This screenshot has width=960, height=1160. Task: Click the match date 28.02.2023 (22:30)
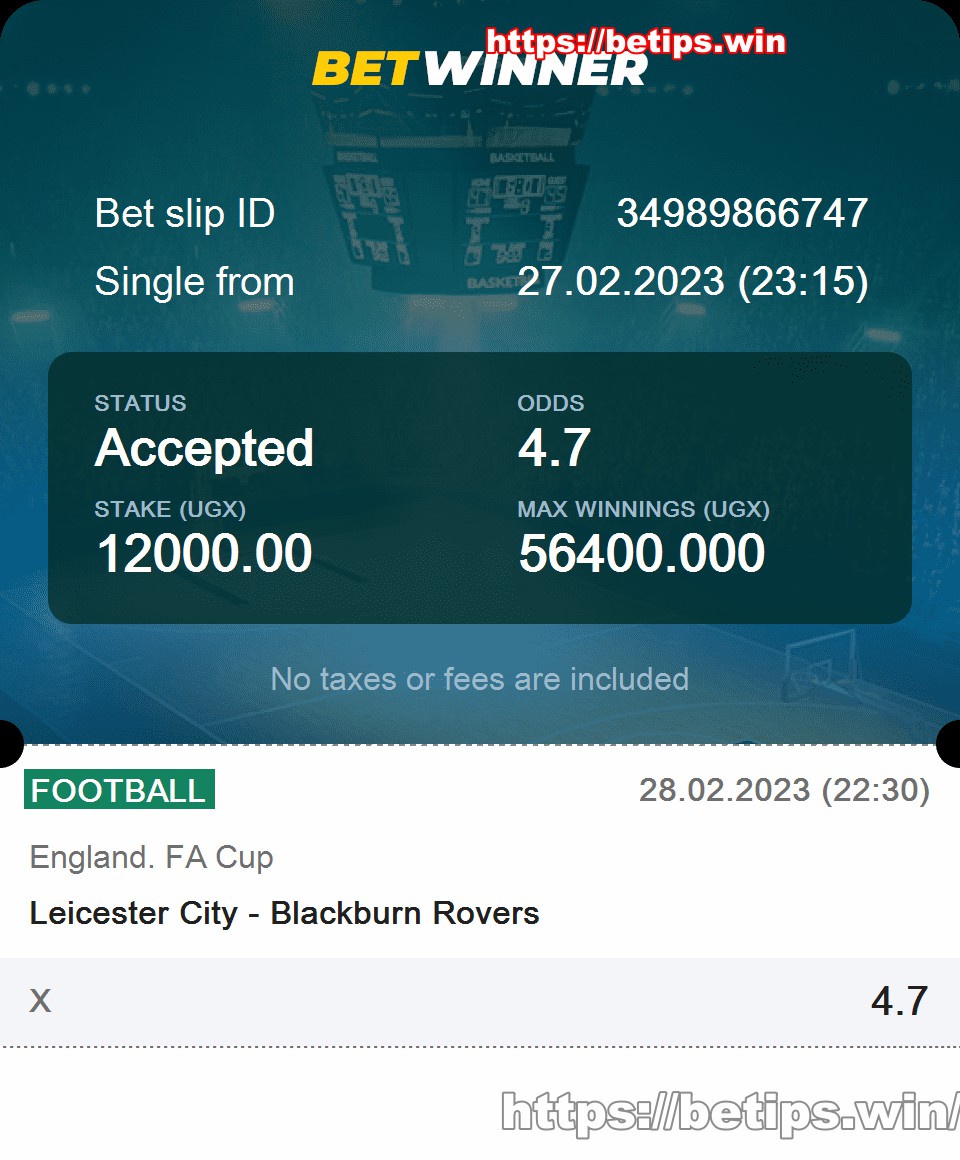[x=784, y=790]
